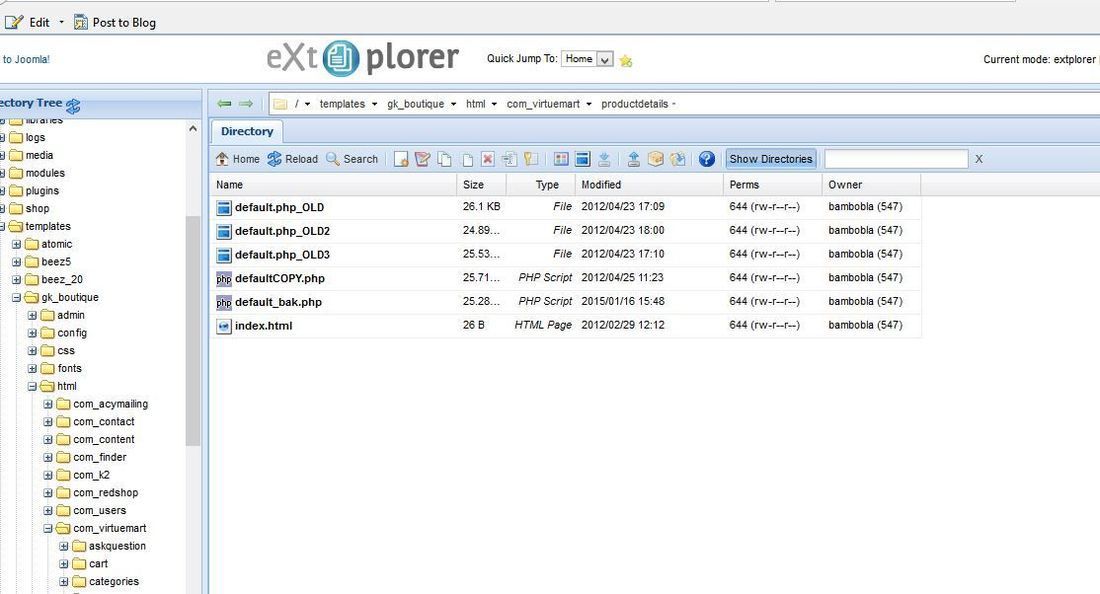Reload the directory listing

(293, 159)
